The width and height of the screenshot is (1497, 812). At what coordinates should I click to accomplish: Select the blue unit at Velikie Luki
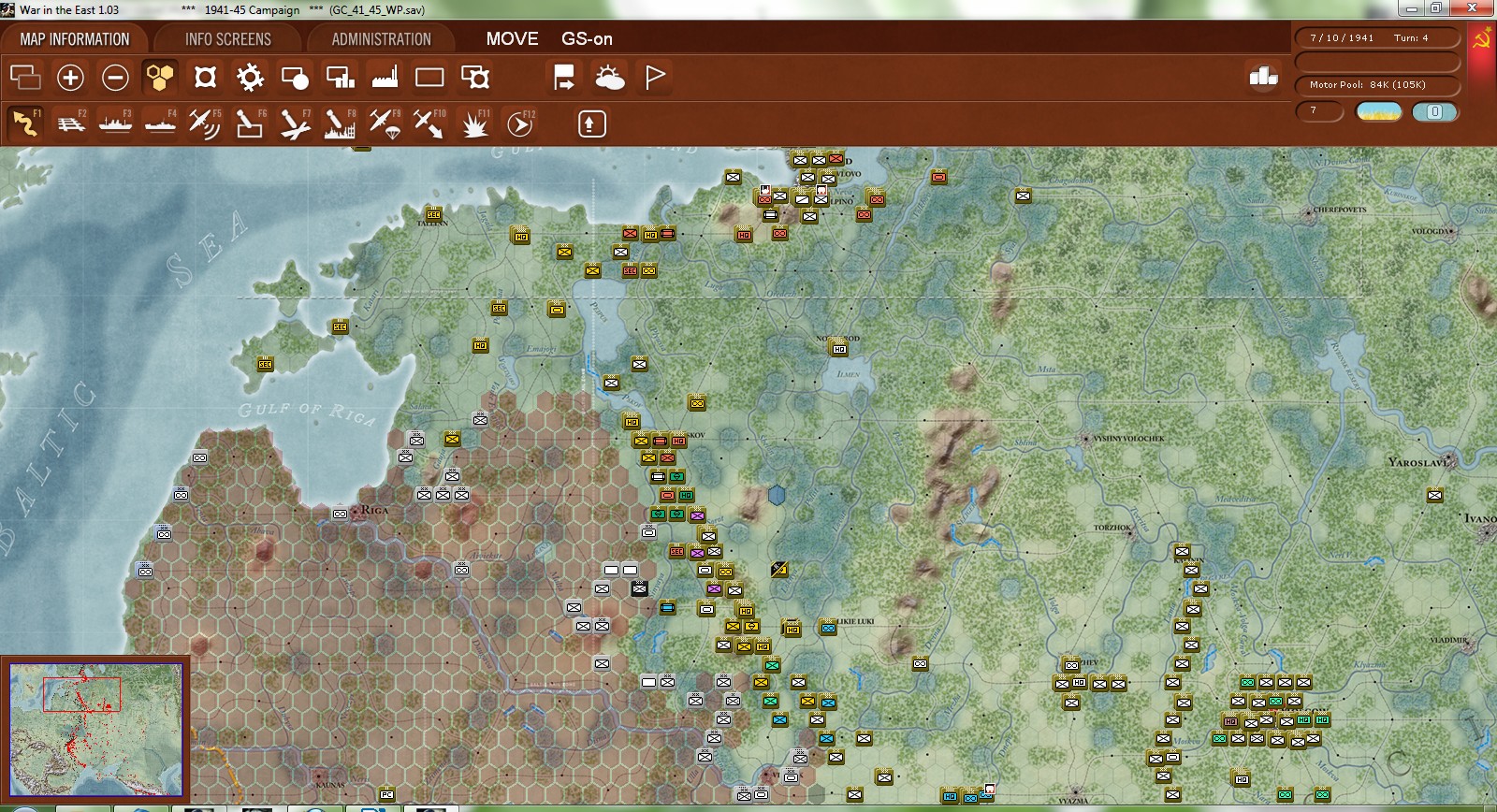pyautogui.click(x=828, y=628)
